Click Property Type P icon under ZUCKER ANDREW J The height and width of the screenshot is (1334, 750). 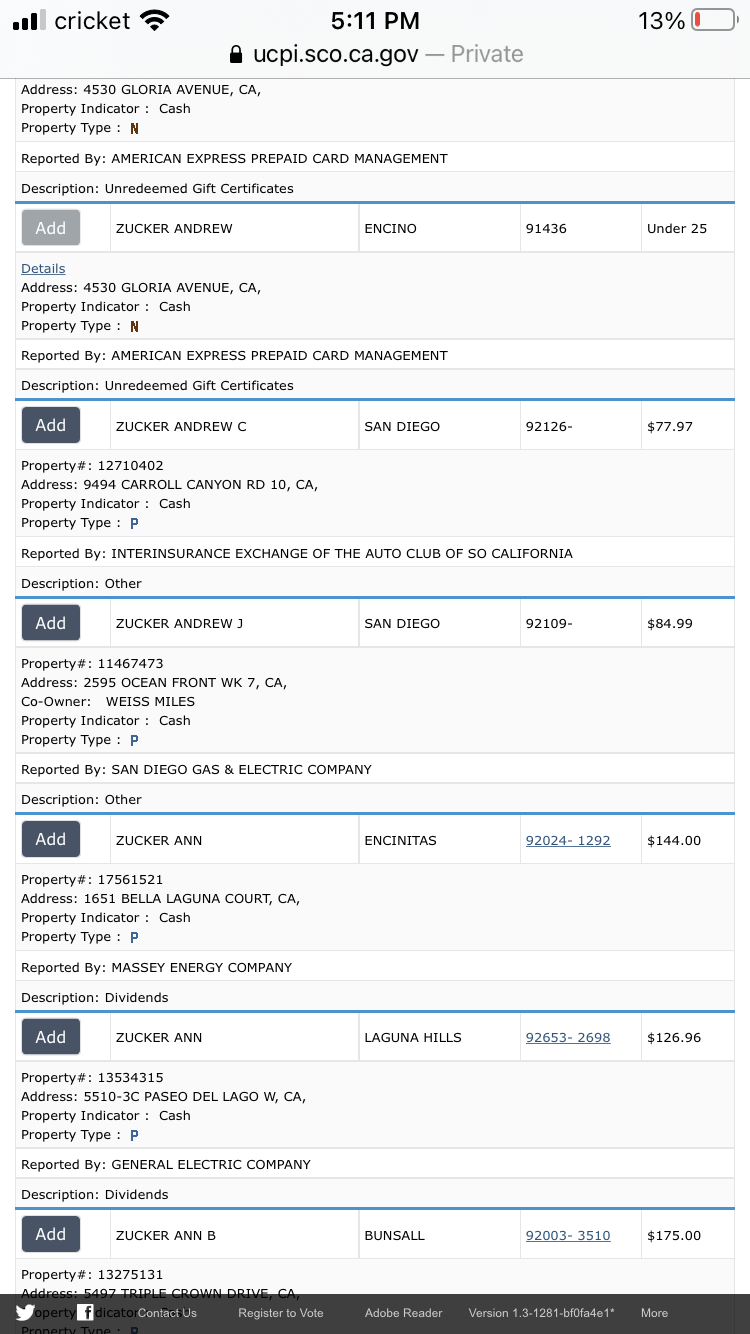click(134, 740)
